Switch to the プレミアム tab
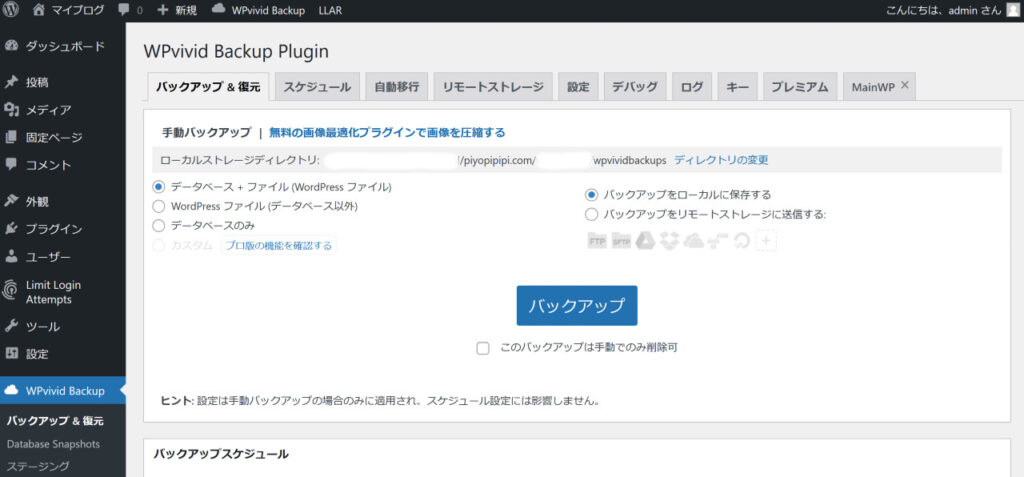This screenshot has height=477, width=1024. click(x=800, y=87)
